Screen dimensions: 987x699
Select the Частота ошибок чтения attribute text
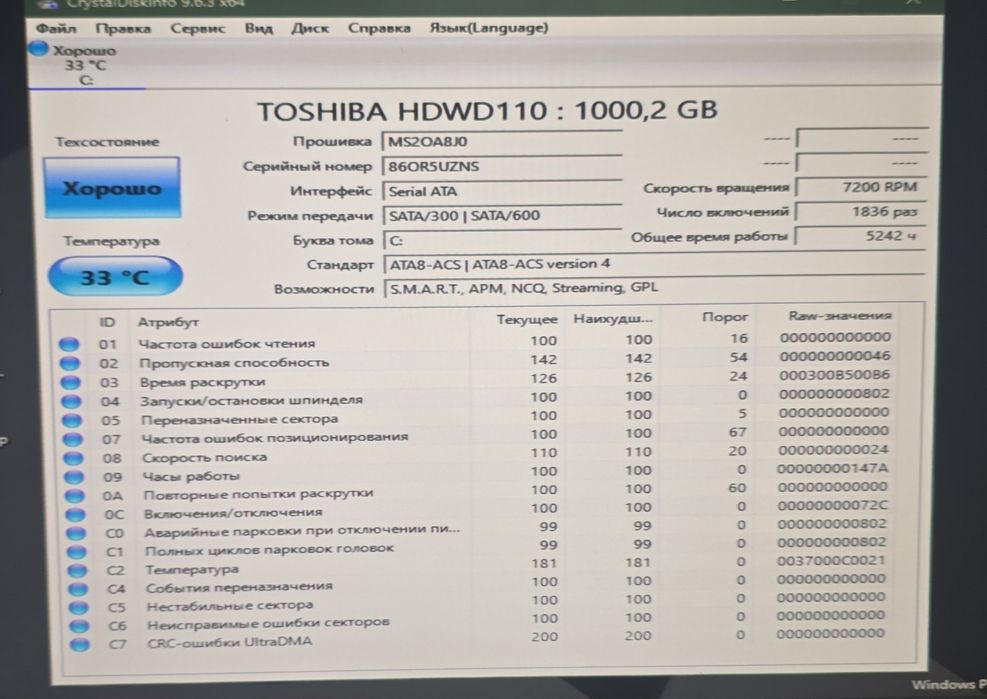(x=227, y=344)
